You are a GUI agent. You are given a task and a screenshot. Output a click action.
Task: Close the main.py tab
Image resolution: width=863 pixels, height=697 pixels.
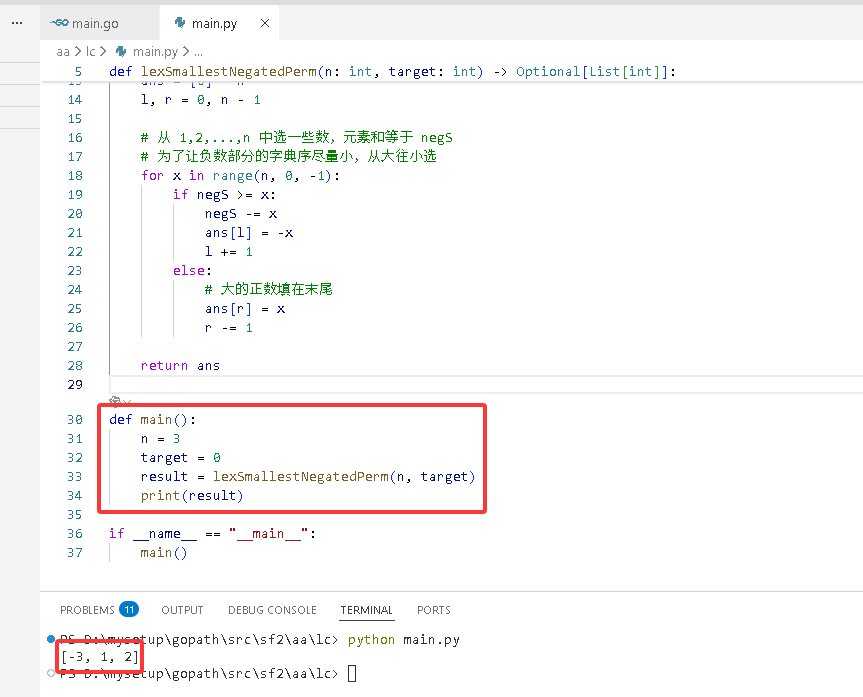(265, 23)
